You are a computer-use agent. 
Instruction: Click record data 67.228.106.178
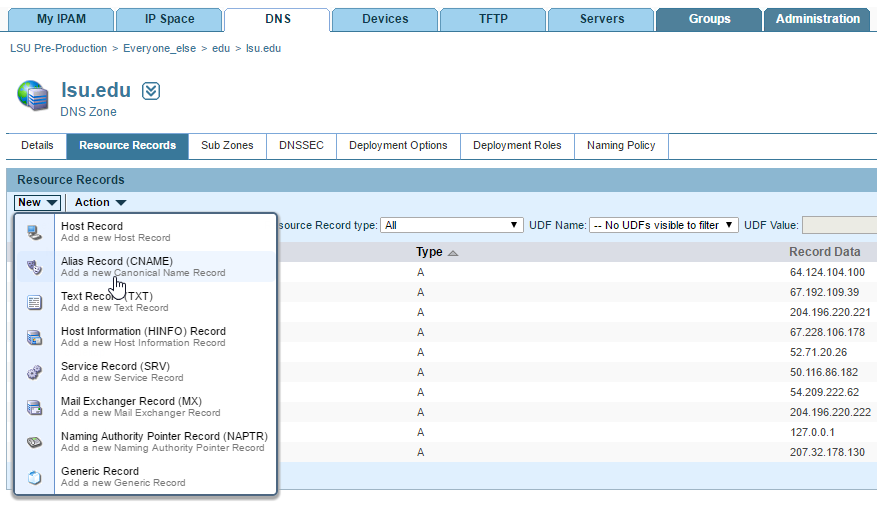827,332
